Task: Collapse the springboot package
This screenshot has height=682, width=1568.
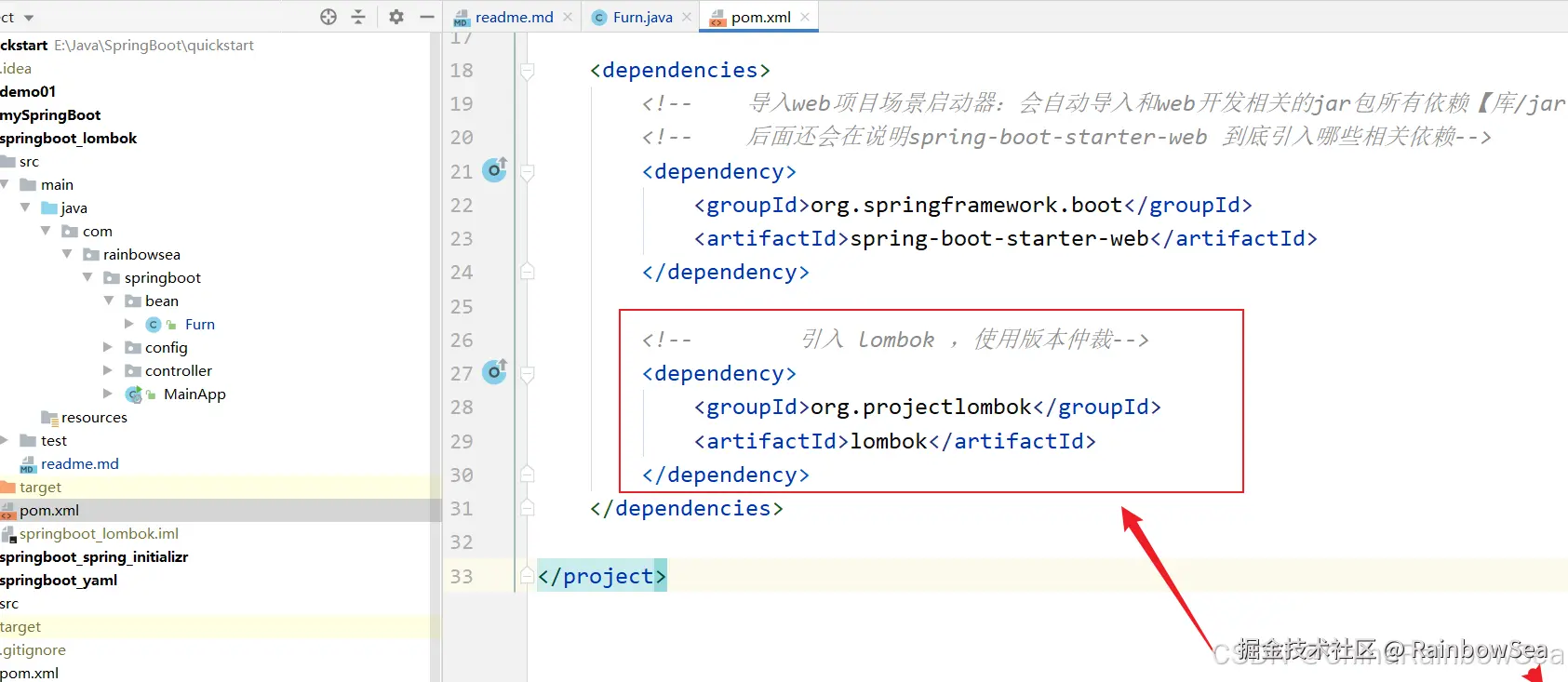Action: (87, 277)
